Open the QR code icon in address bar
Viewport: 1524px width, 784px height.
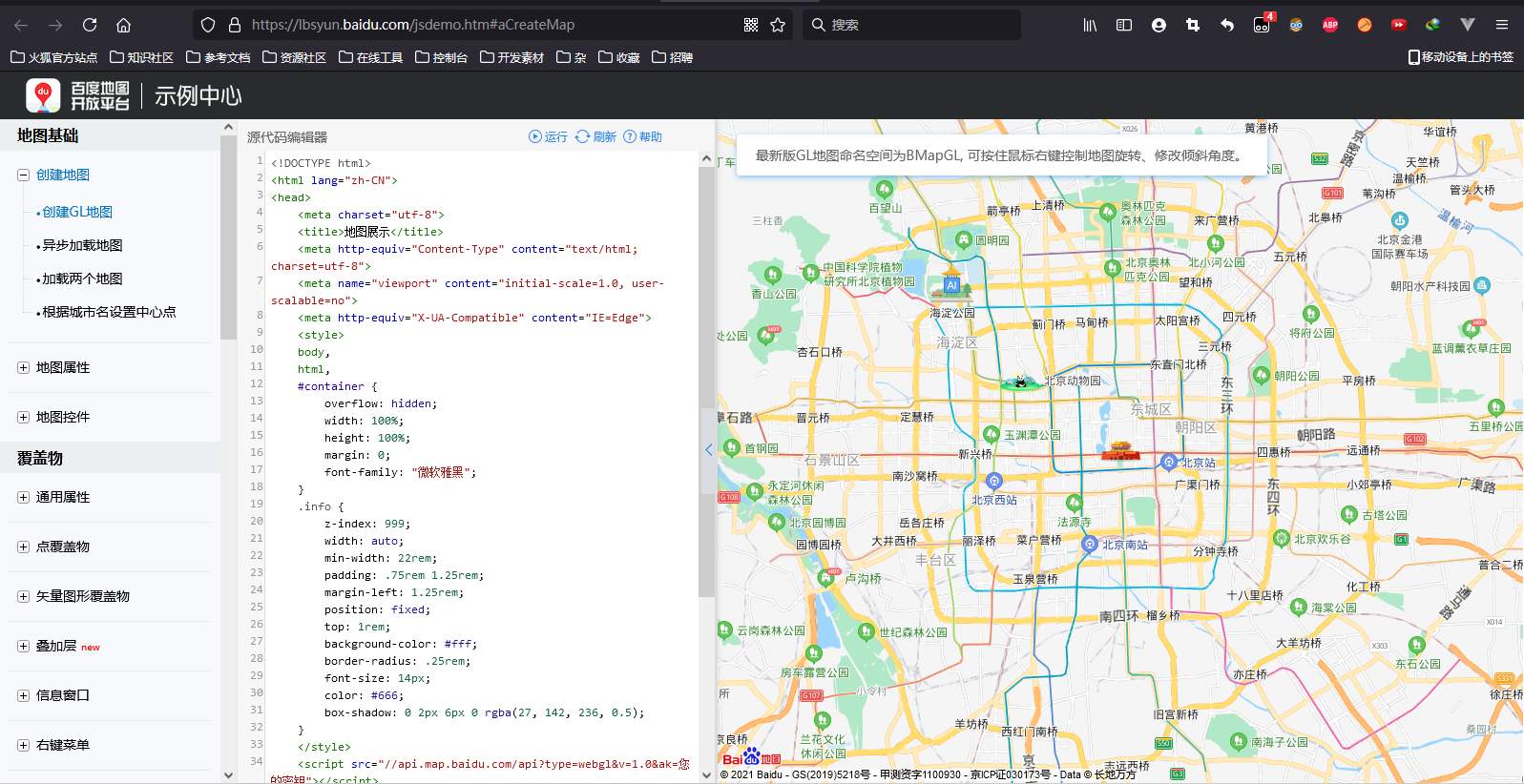tap(751, 25)
